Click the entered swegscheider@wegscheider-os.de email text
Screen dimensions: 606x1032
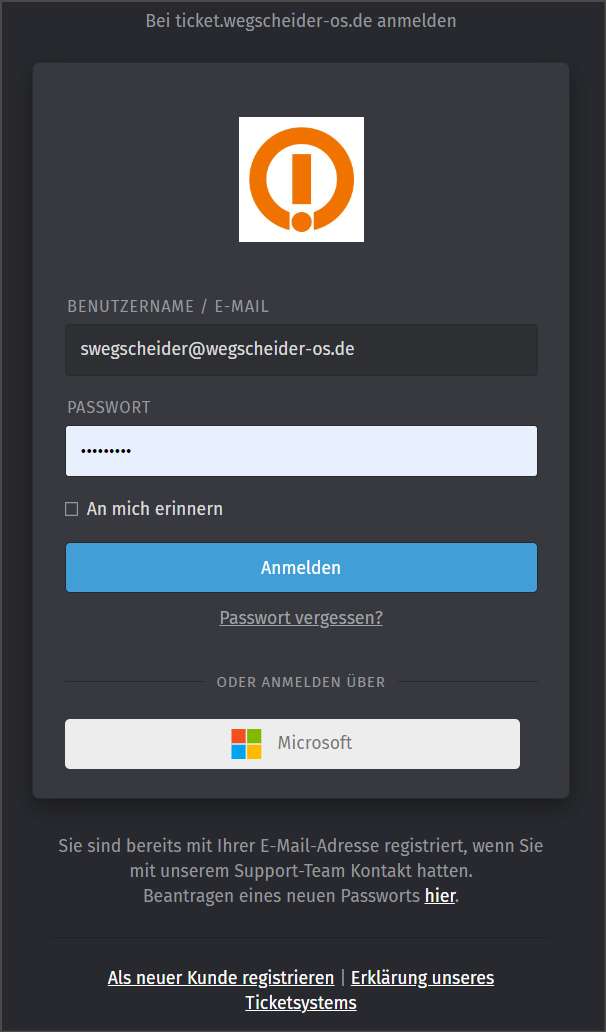[x=217, y=349]
